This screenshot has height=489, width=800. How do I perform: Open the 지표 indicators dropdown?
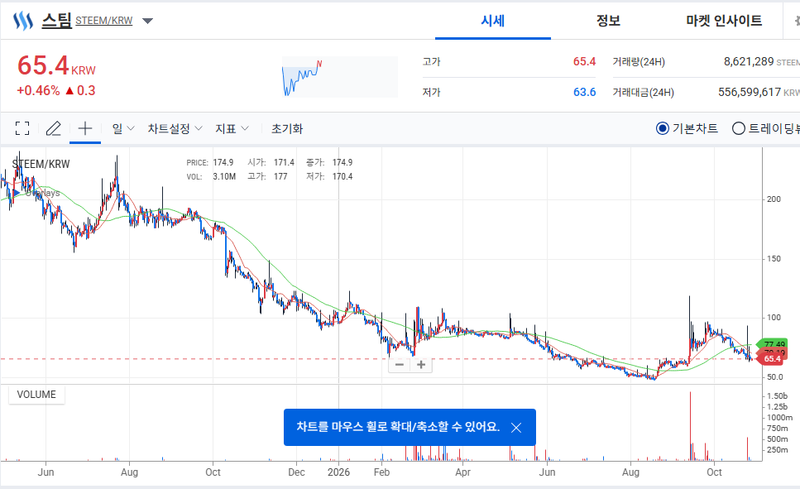pos(232,129)
